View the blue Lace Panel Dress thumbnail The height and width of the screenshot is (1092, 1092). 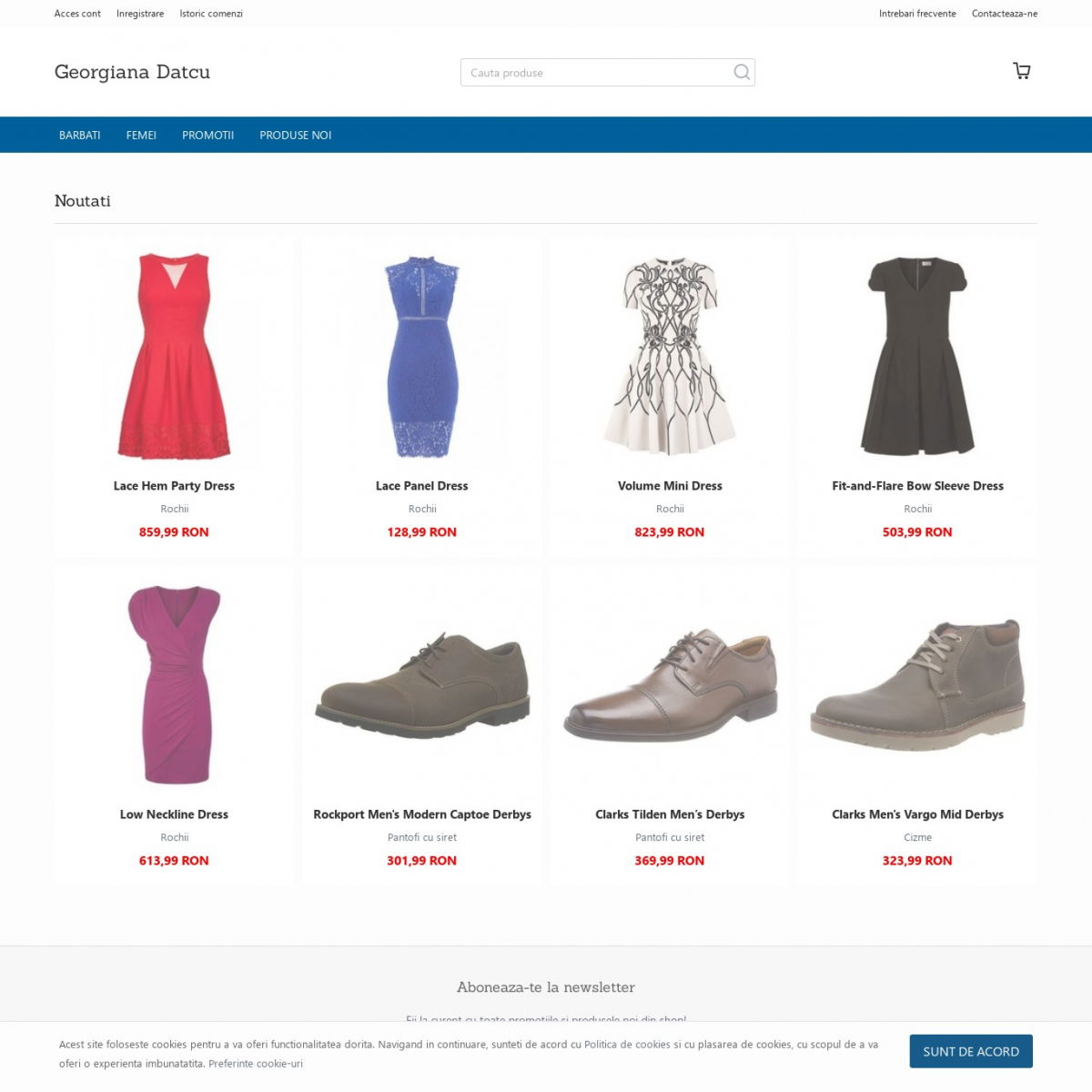click(422, 356)
